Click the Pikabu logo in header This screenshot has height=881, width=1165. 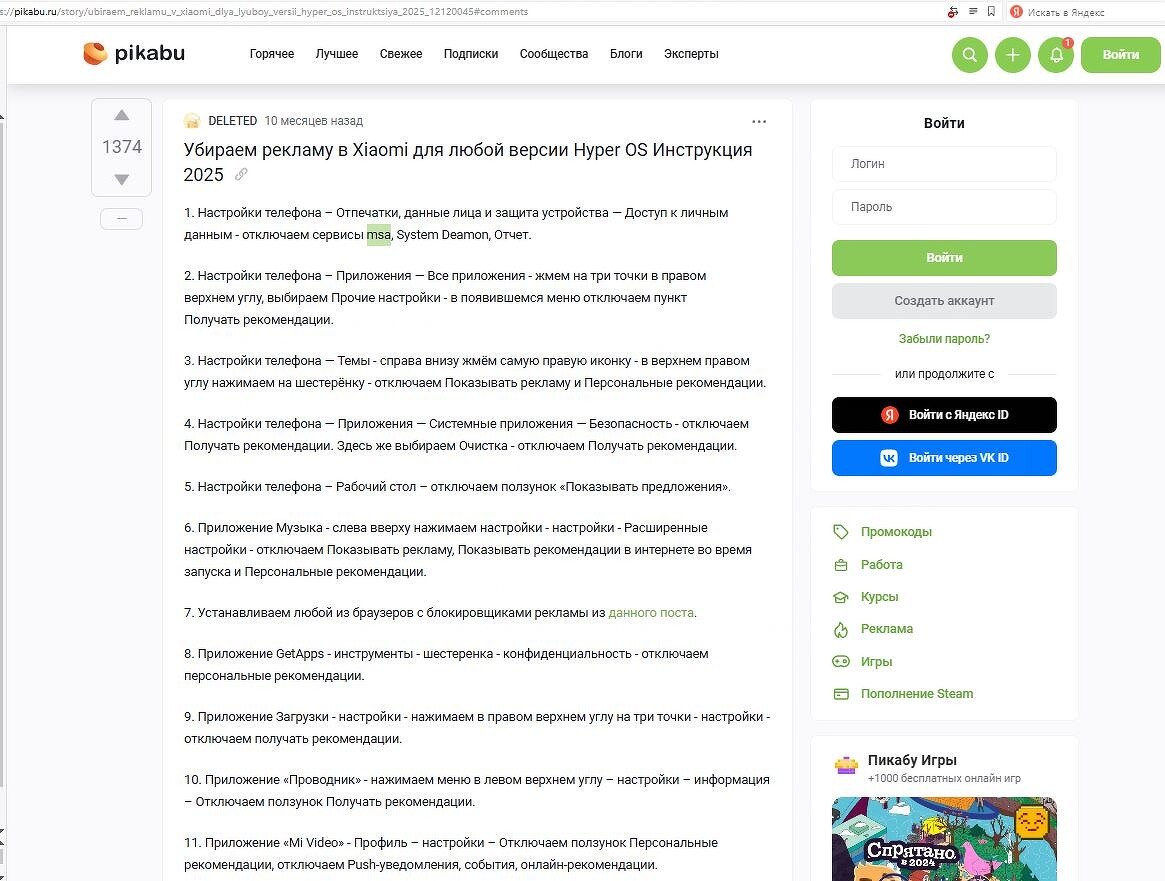134,54
